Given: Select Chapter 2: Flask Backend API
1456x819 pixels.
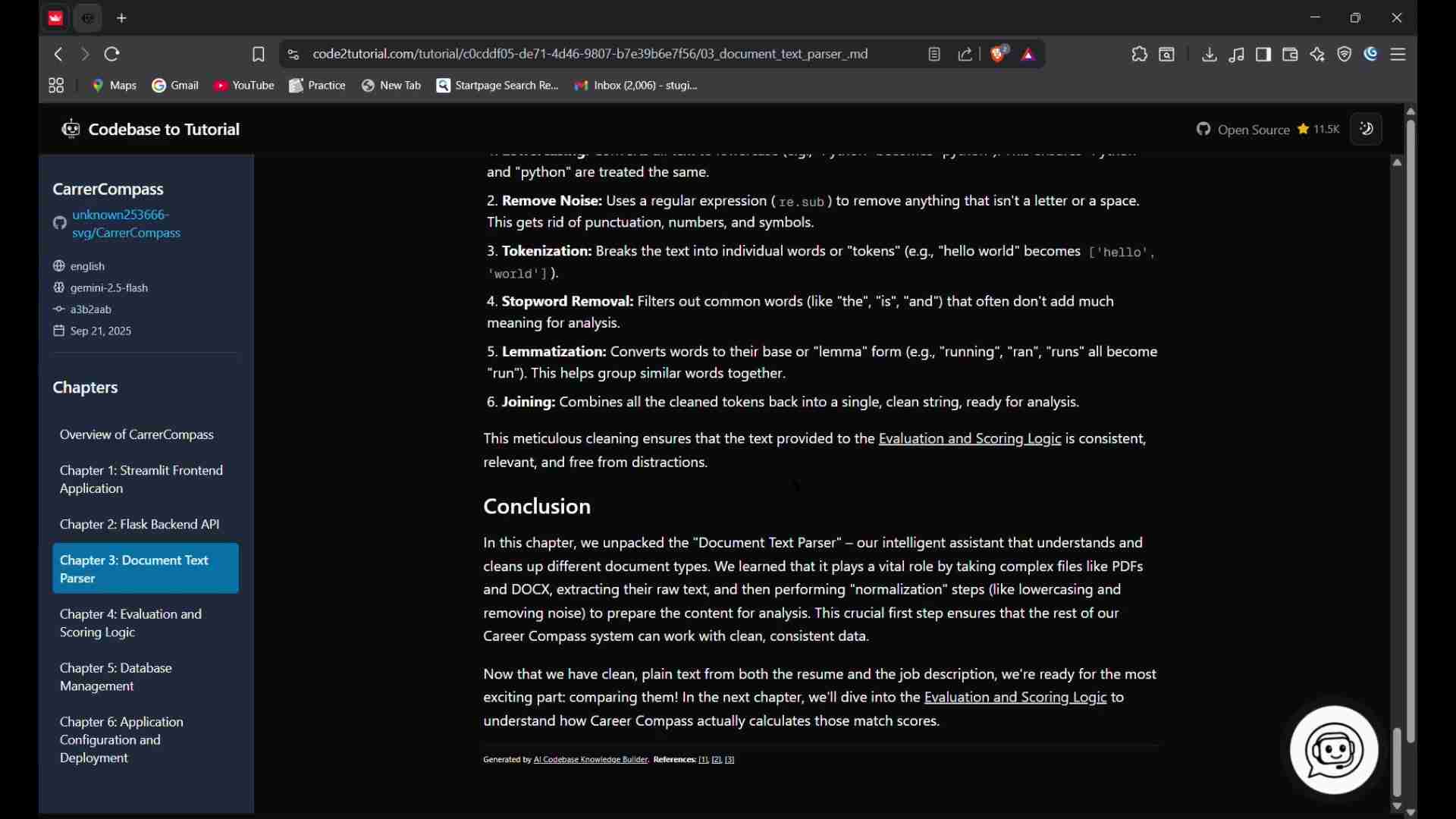Looking at the screenshot, I should [140, 525].
